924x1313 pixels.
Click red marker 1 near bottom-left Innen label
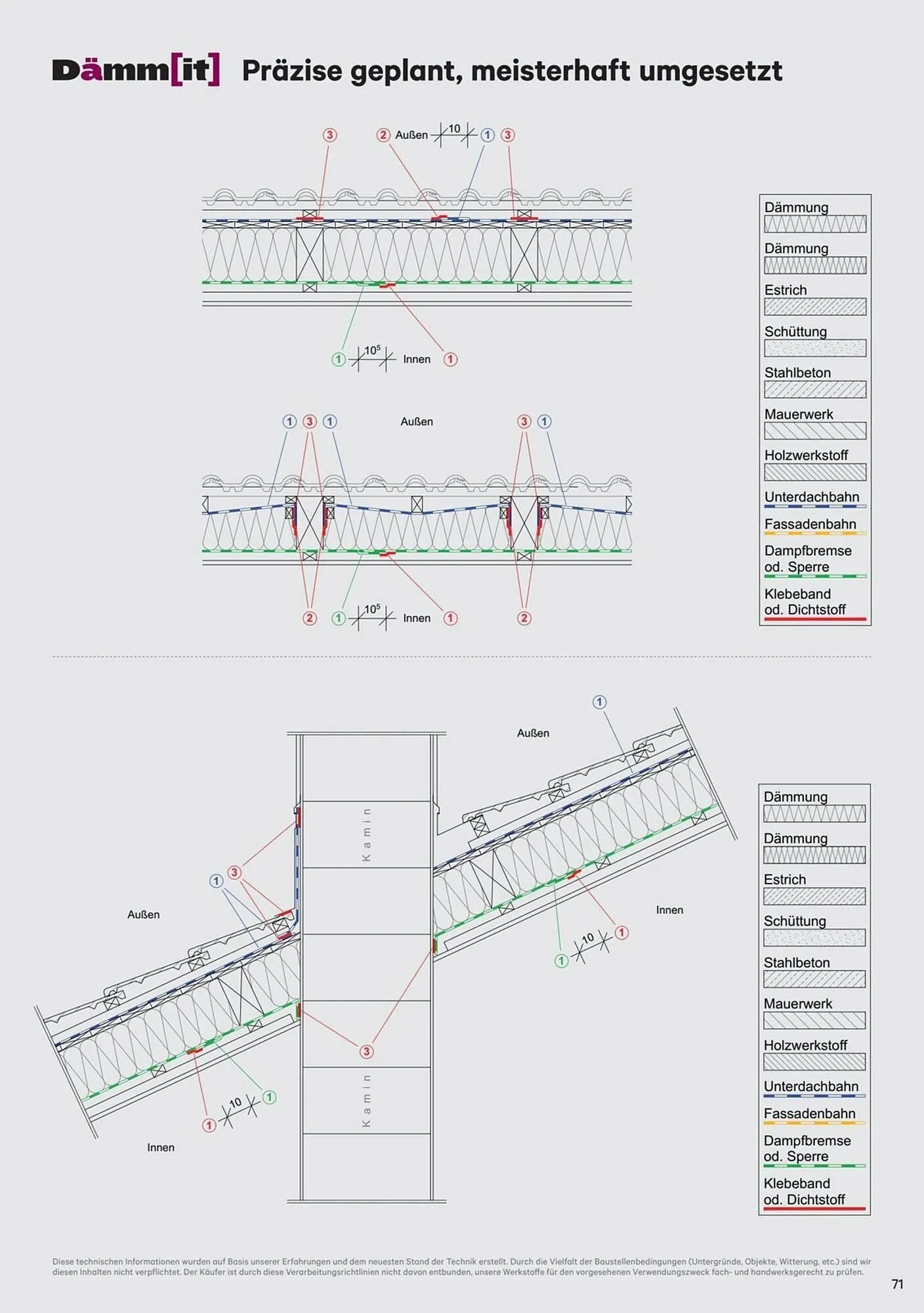pos(209,1125)
